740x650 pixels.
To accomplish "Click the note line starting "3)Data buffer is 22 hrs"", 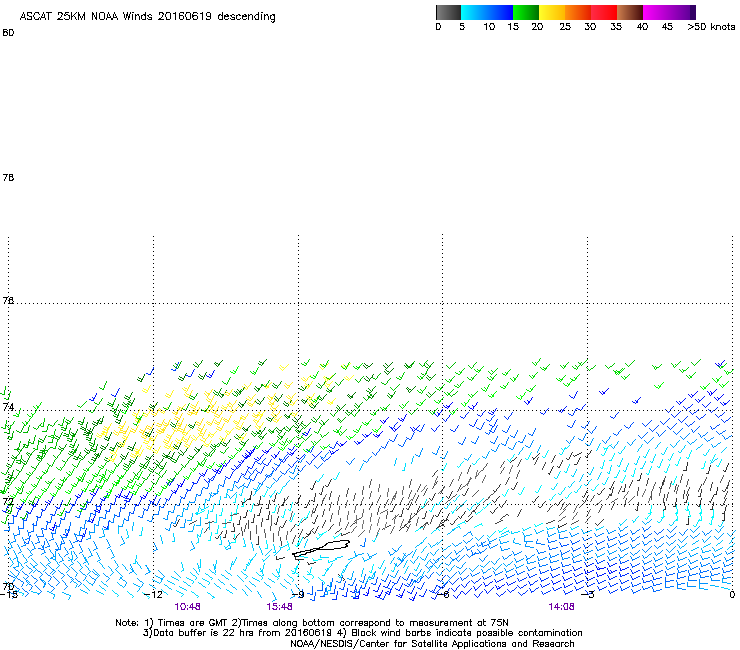I will (362, 633).
